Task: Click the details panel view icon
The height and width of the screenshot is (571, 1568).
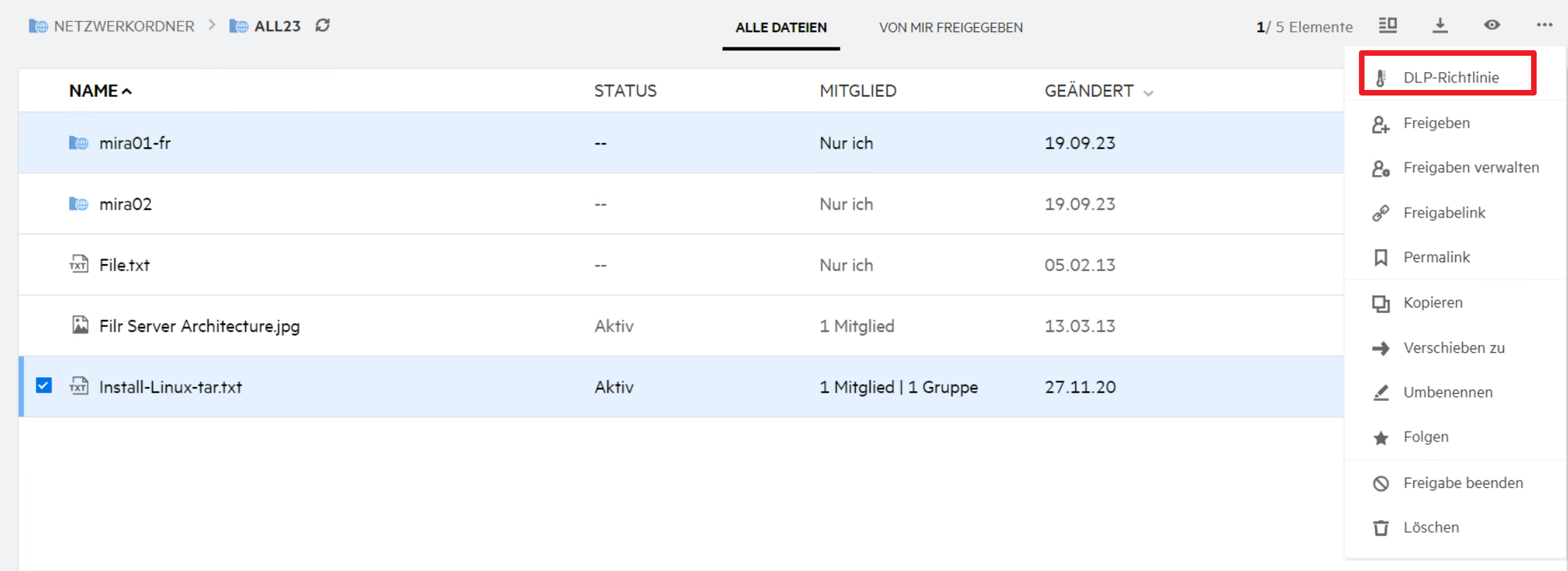Action: [x=1388, y=26]
